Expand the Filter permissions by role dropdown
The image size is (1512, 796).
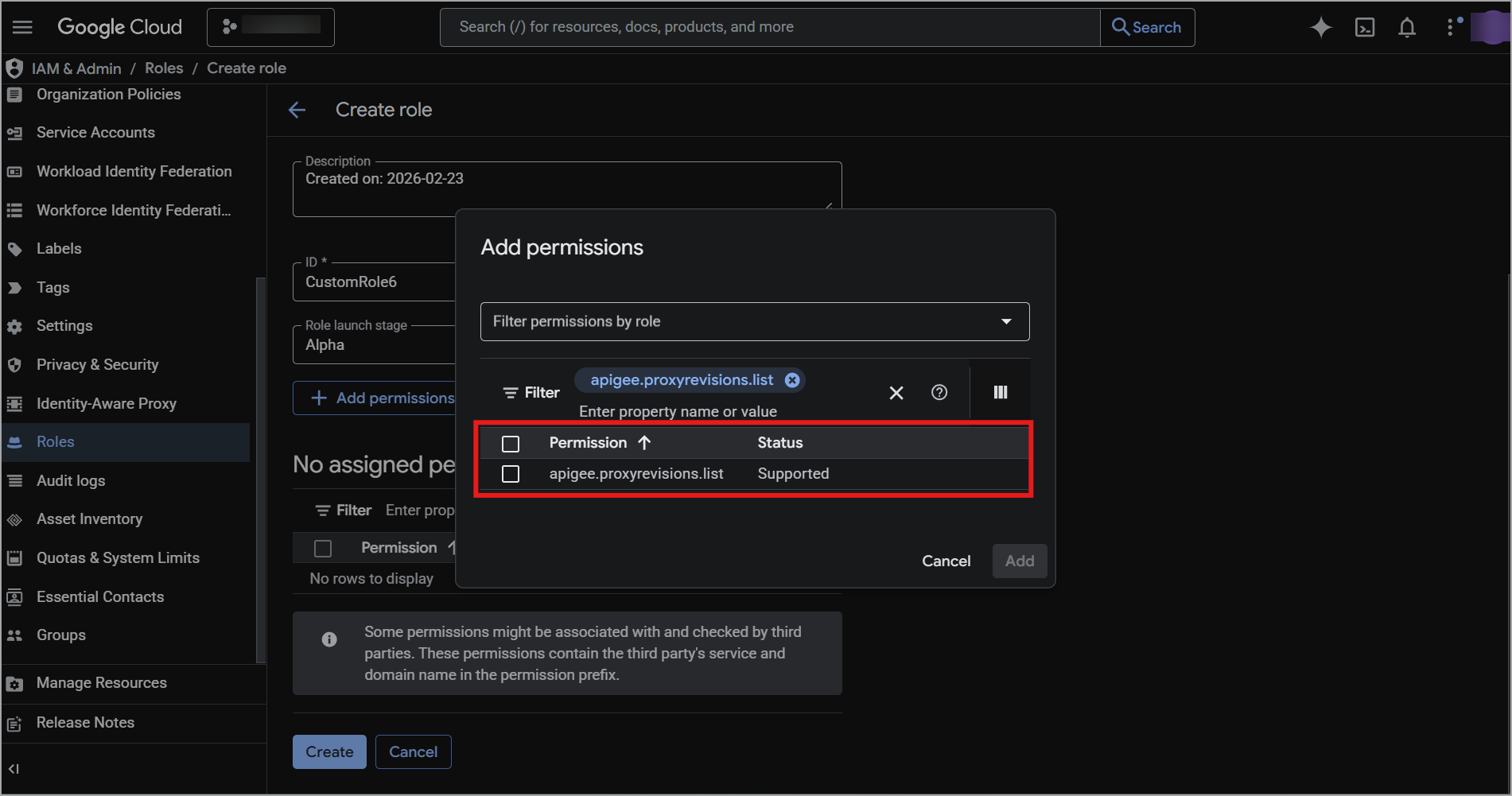[x=754, y=321]
